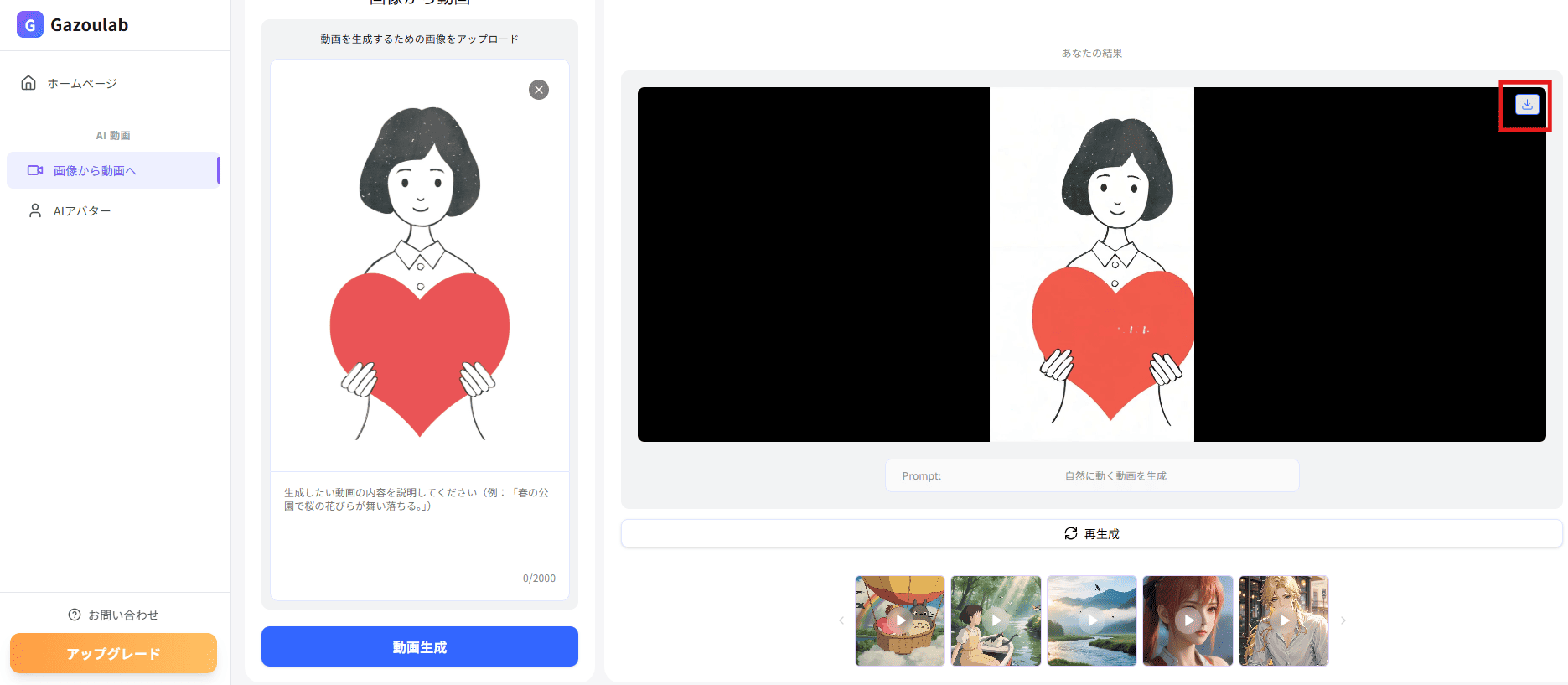Viewport: 1568px width, 685px height.
Task: Select 画像から動画へ menu item
Action: click(114, 170)
